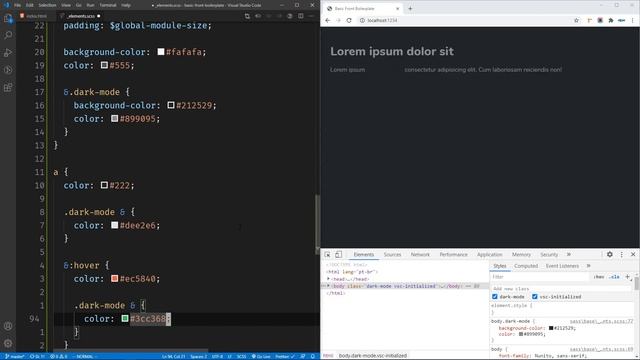Click errors and warnings count in status bar
This screenshot has height=360, width=640.
pos(58,356)
